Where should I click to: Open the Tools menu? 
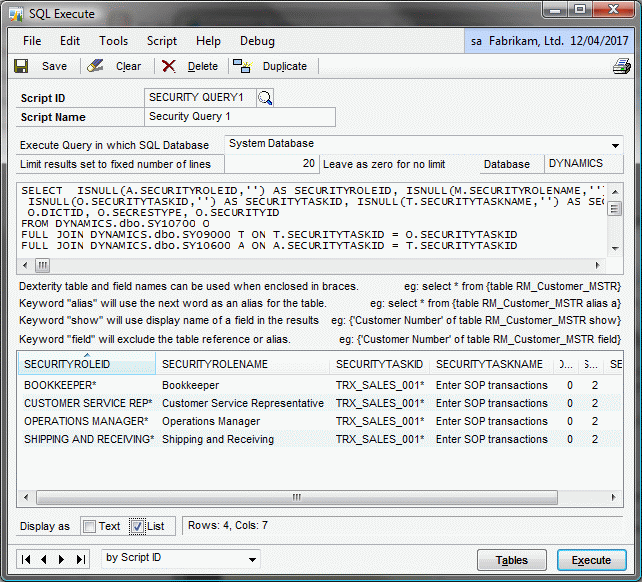coord(113,41)
